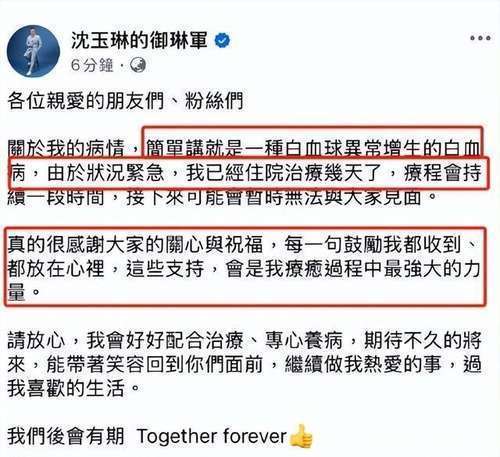Click the English text Together forever
Viewport: 500px width, 457px height.
212,436
